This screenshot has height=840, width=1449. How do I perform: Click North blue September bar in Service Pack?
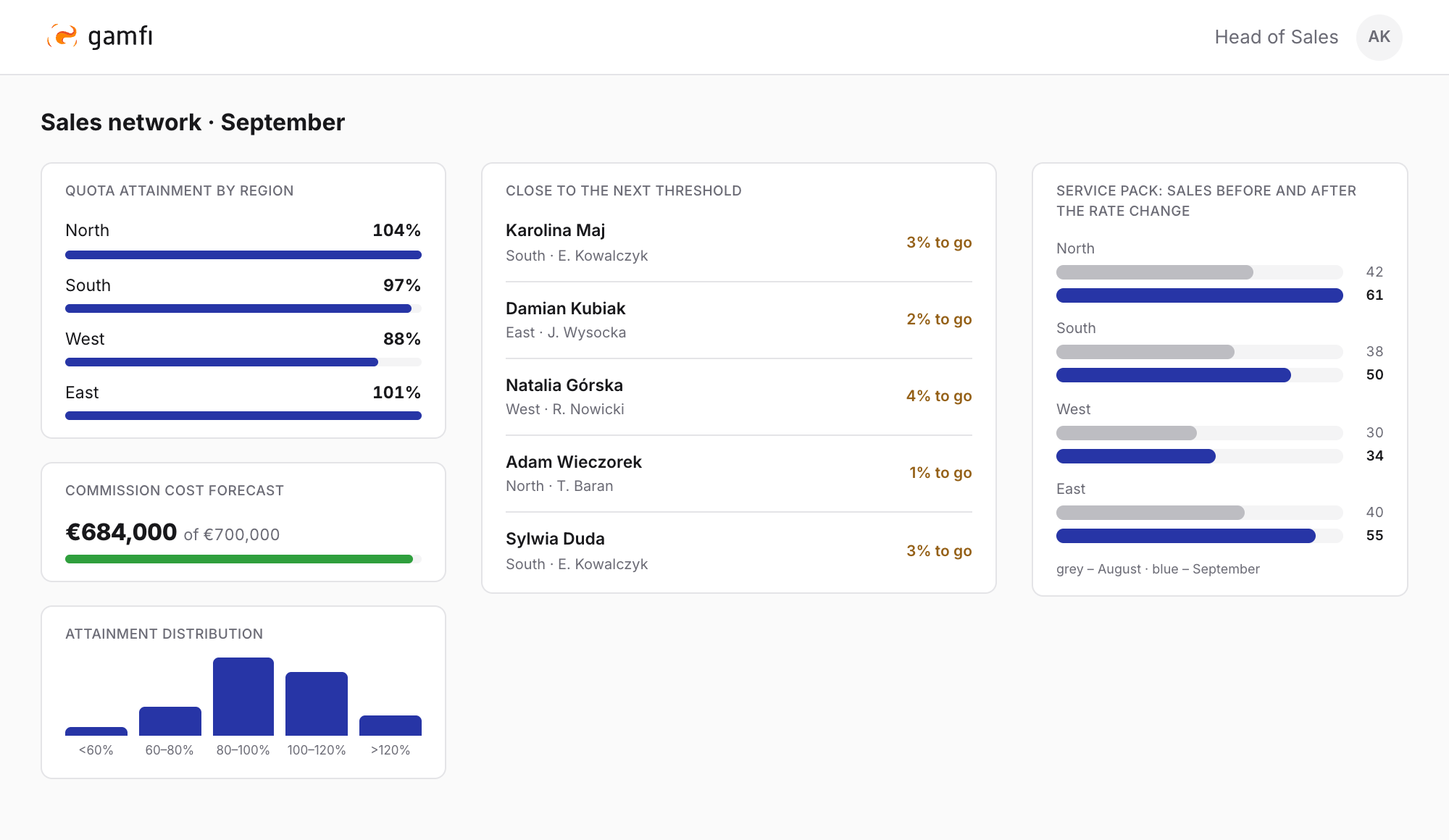(1200, 295)
